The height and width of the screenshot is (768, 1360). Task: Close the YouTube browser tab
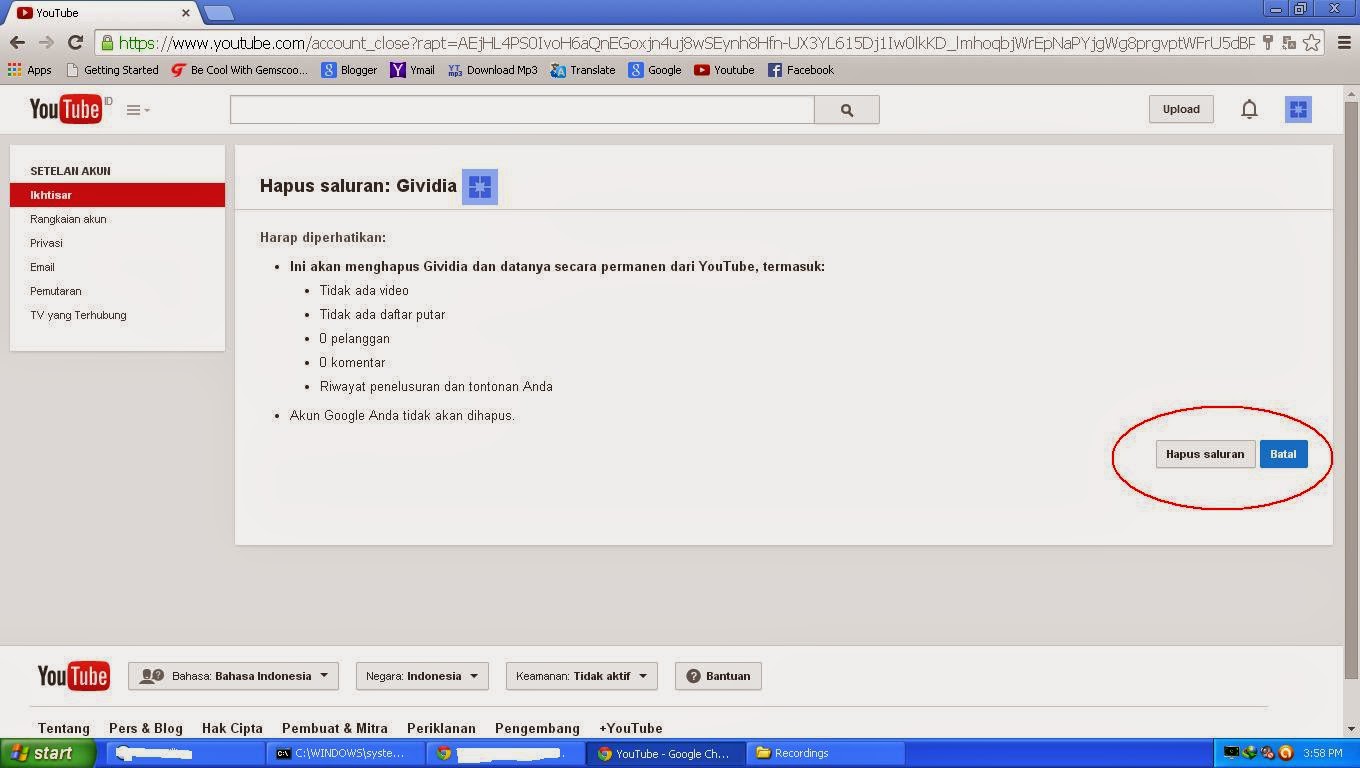pyautogui.click(x=185, y=13)
